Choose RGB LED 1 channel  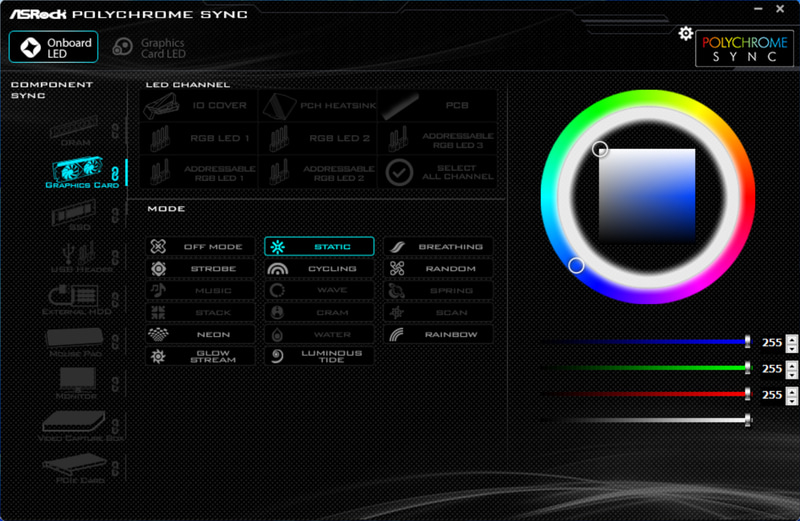point(198,139)
